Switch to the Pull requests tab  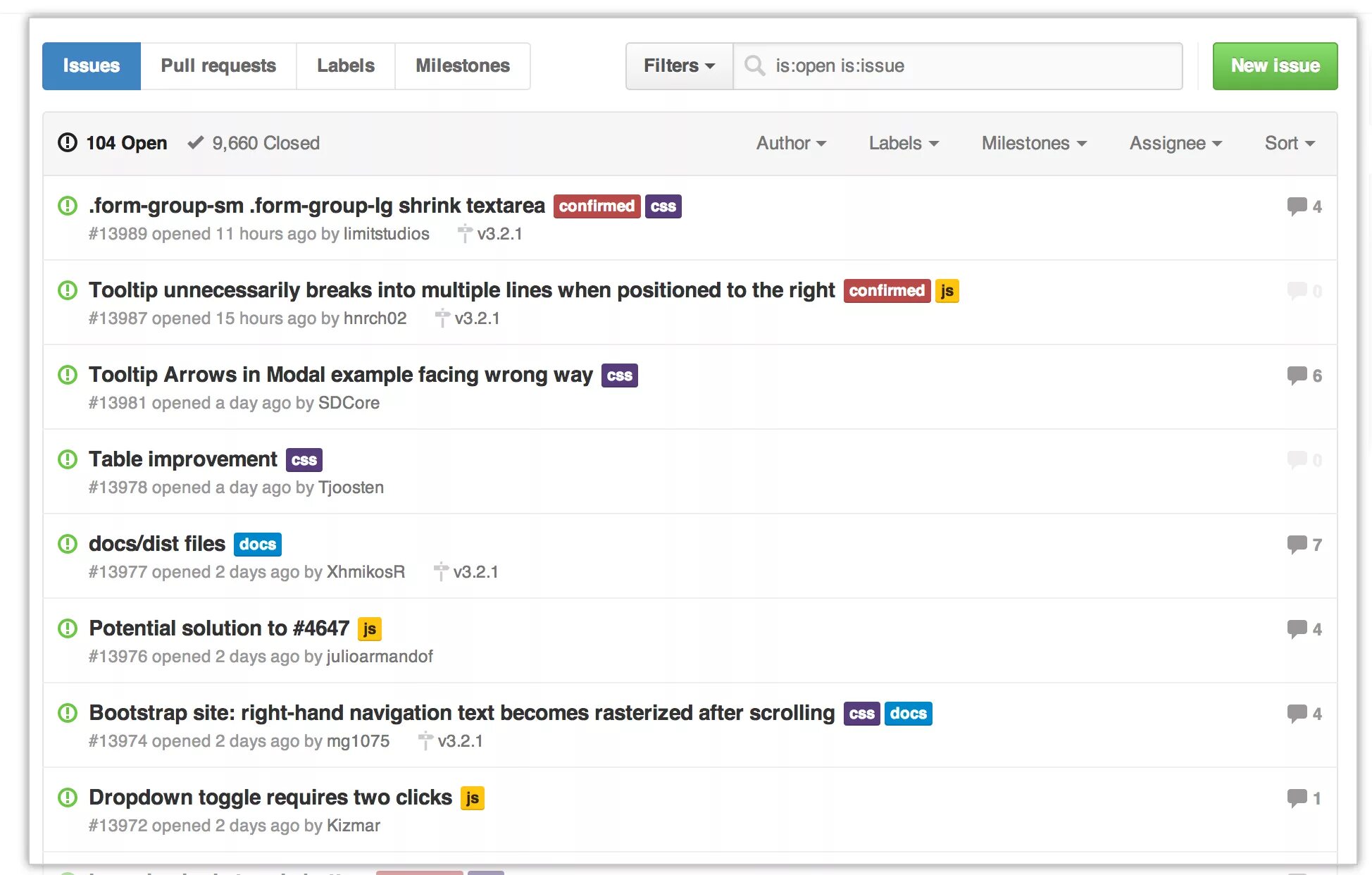tap(218, 66)
